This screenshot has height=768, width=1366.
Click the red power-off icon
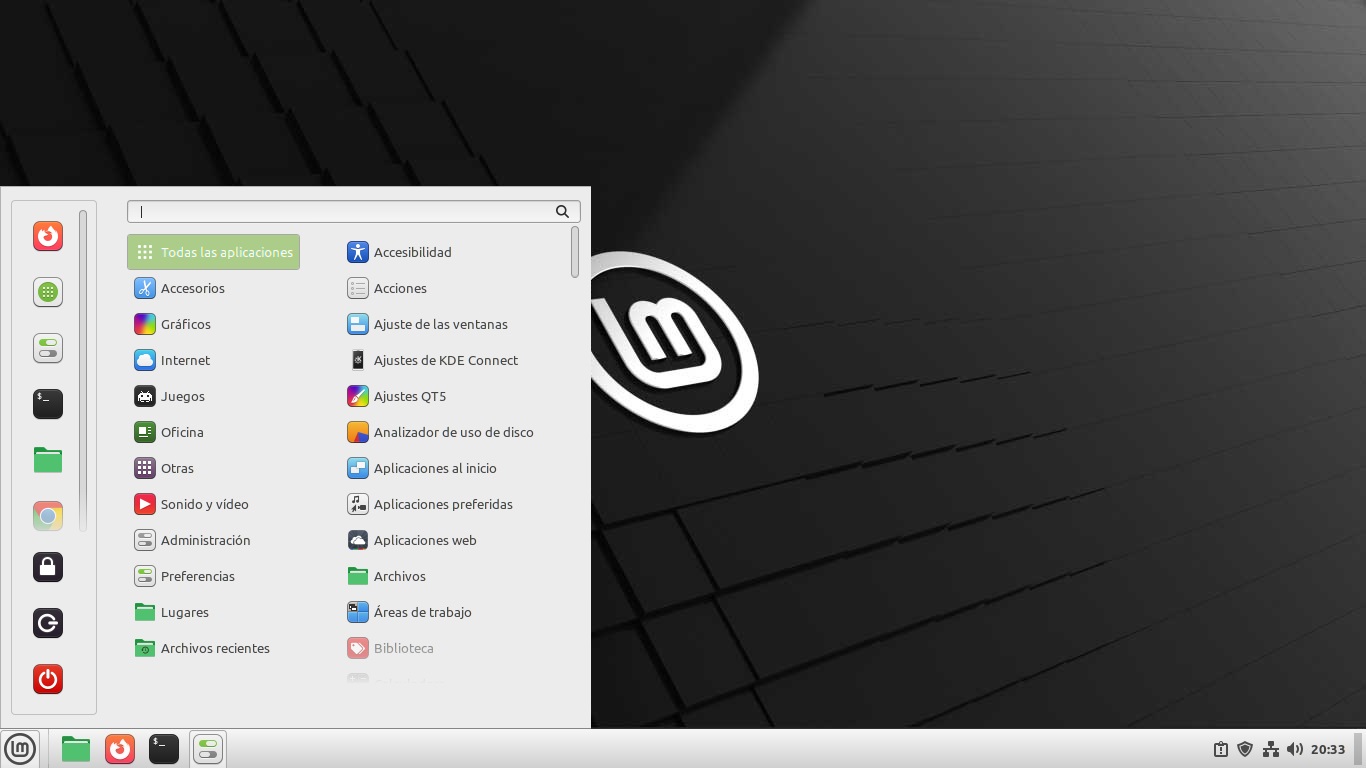48,679
